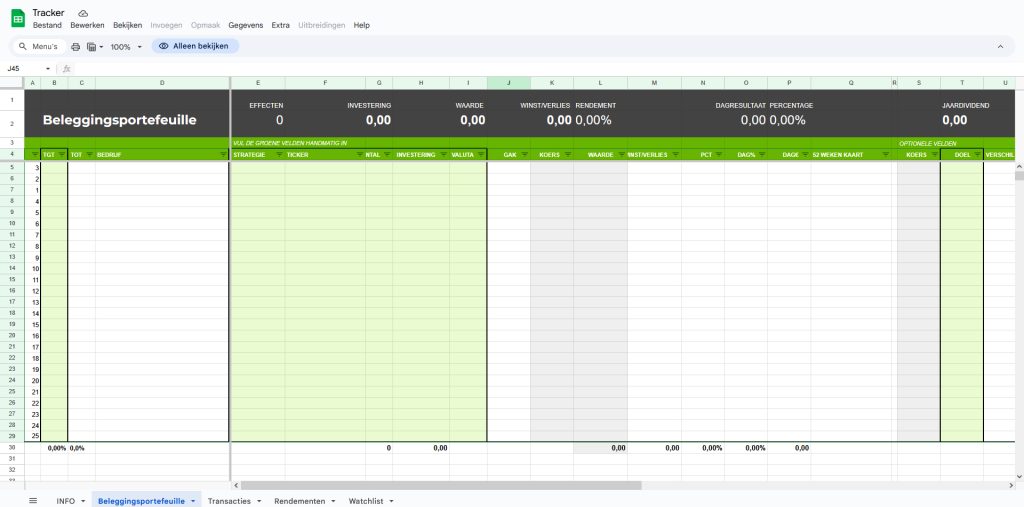
Task: Click the filter icon in TGT header
Action: (62, 155)
